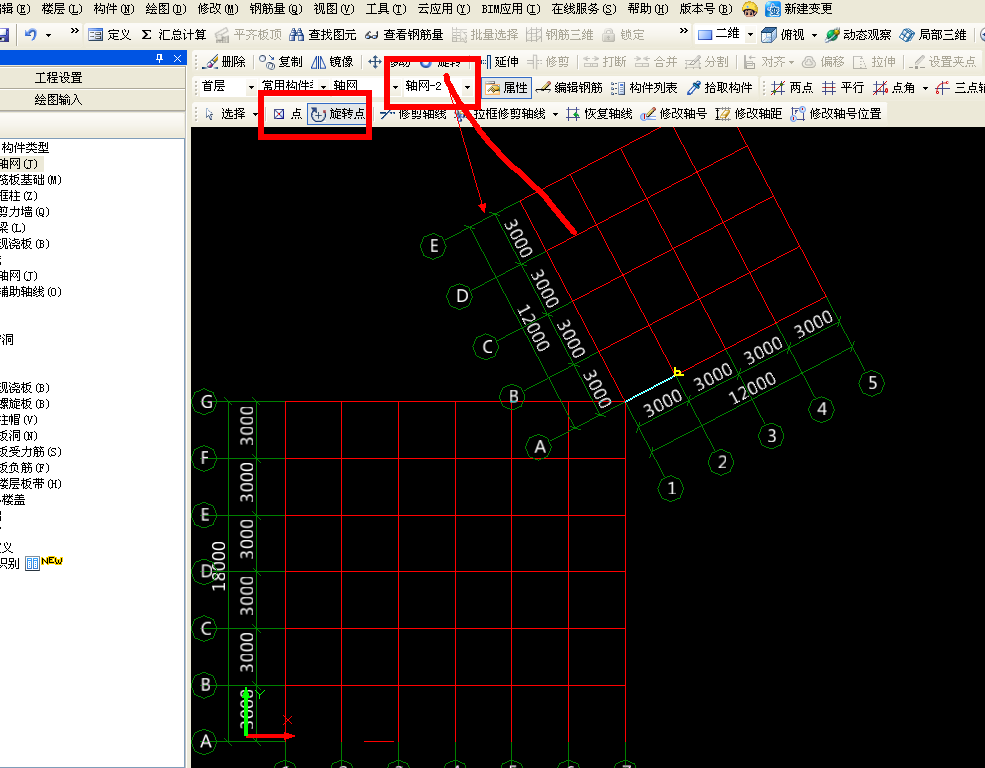This screenshot has width=985, height=768.
Task: Click the toolbar overflow chevron left of 二维
Action: click(684, 30)
